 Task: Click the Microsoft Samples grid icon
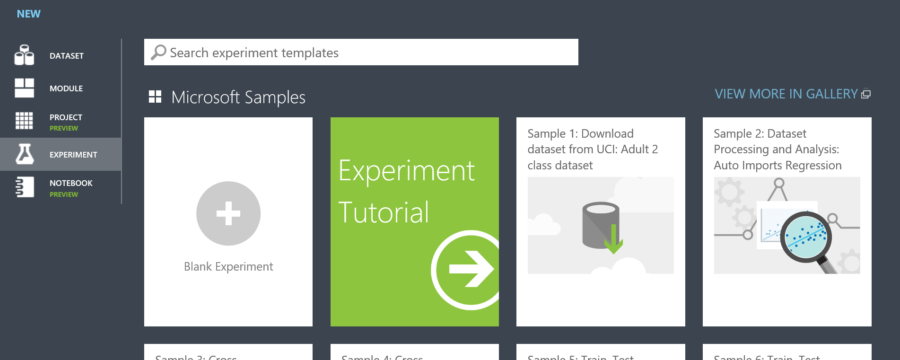pyautogui.click(x=155, y=97)
